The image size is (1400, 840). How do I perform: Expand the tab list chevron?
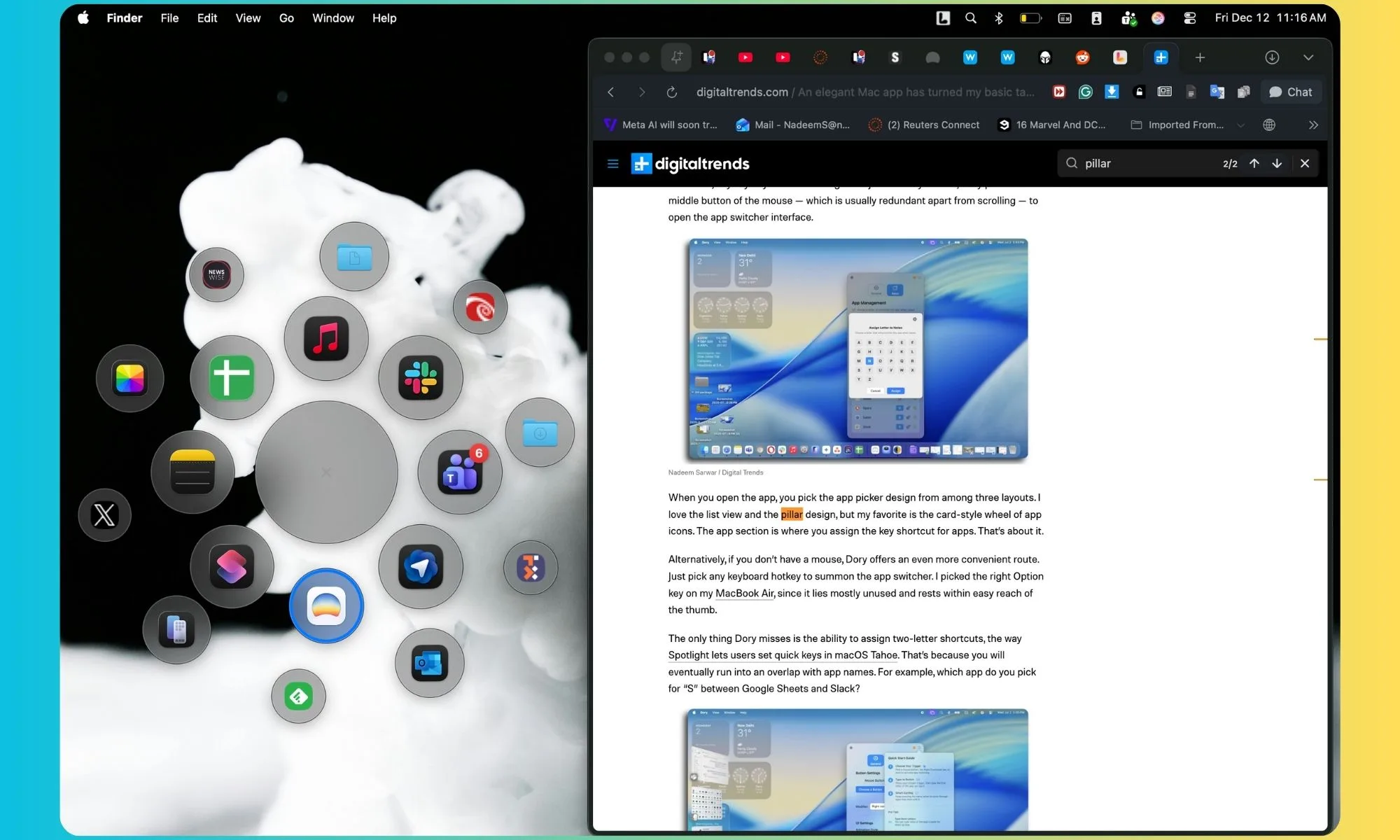(x=1308, y=57)
